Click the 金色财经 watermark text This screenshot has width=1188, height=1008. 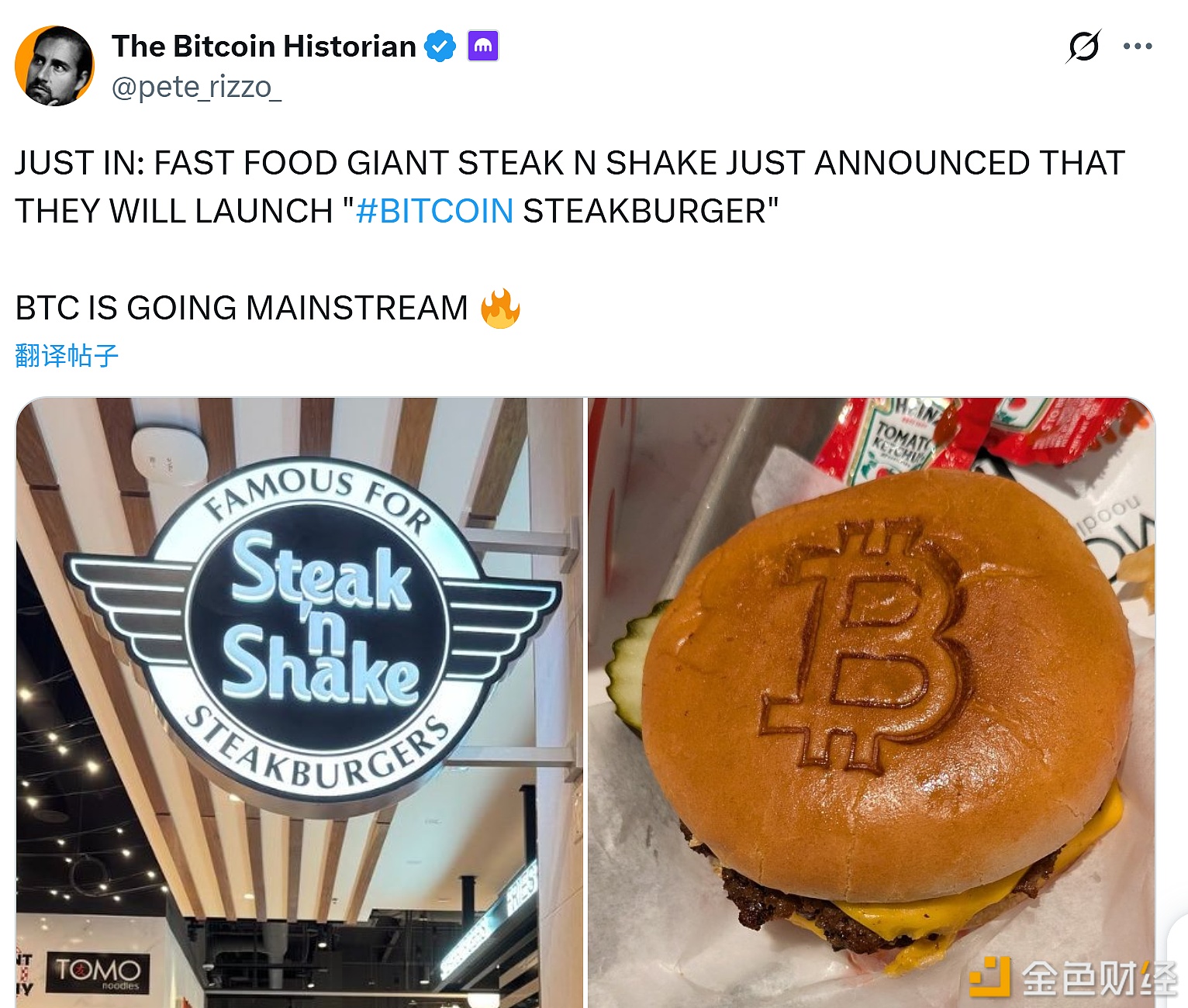(1099, 978)
